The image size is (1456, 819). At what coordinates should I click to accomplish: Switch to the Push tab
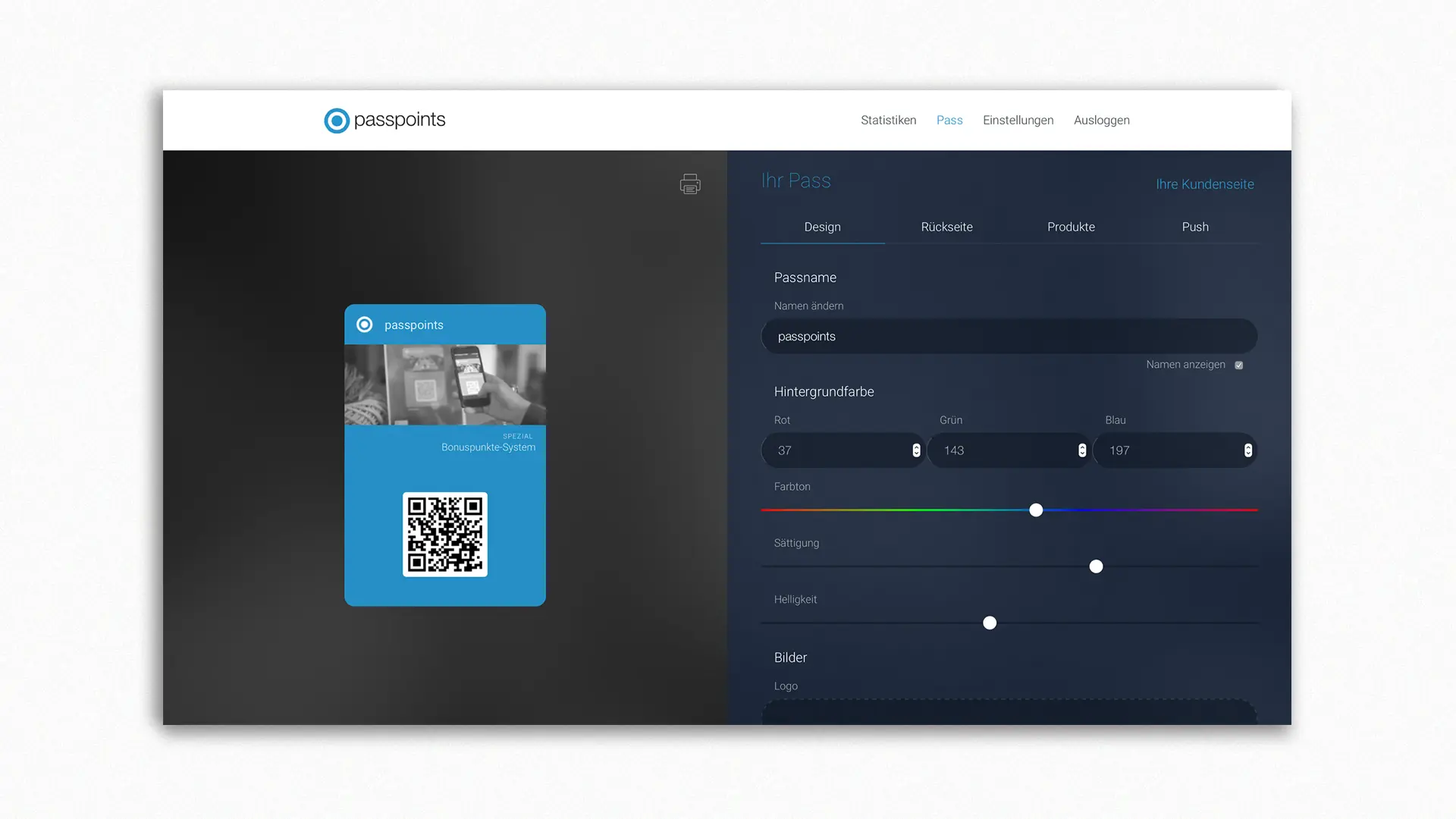click(1195, 227)
